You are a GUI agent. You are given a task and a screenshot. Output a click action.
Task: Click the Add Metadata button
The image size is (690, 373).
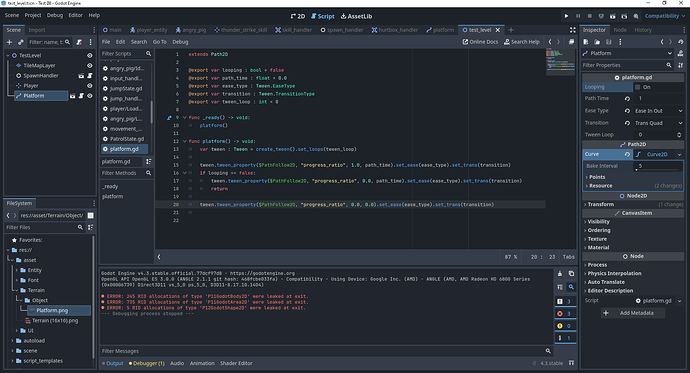coord(633,313)
